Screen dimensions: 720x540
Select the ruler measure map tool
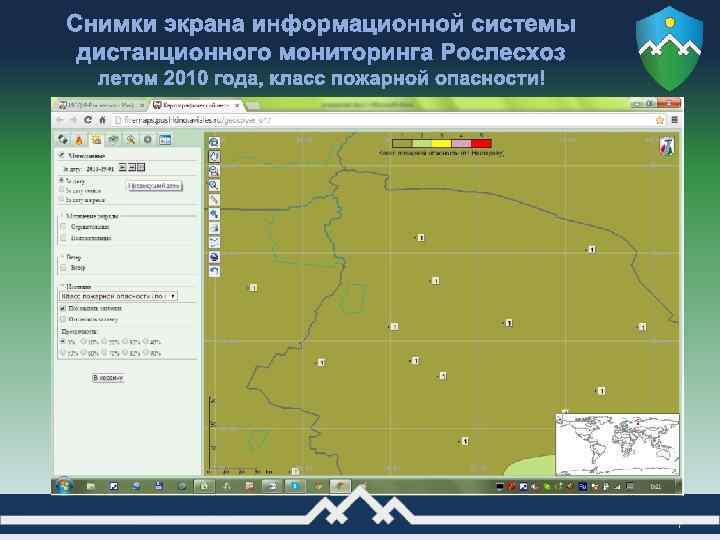click(214, 200)
